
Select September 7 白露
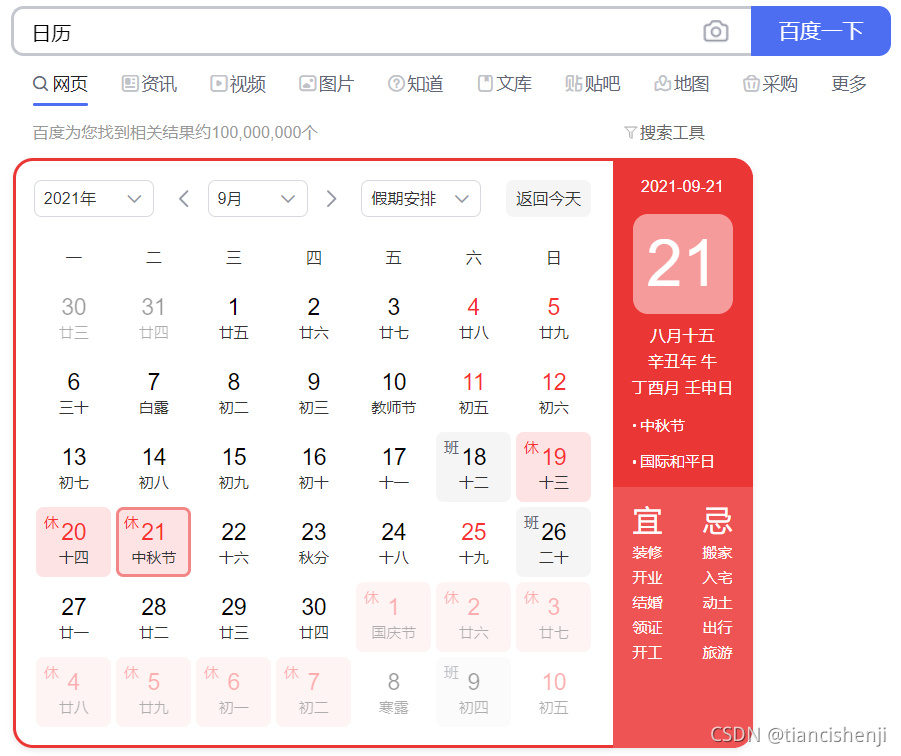tap(153, 392)
